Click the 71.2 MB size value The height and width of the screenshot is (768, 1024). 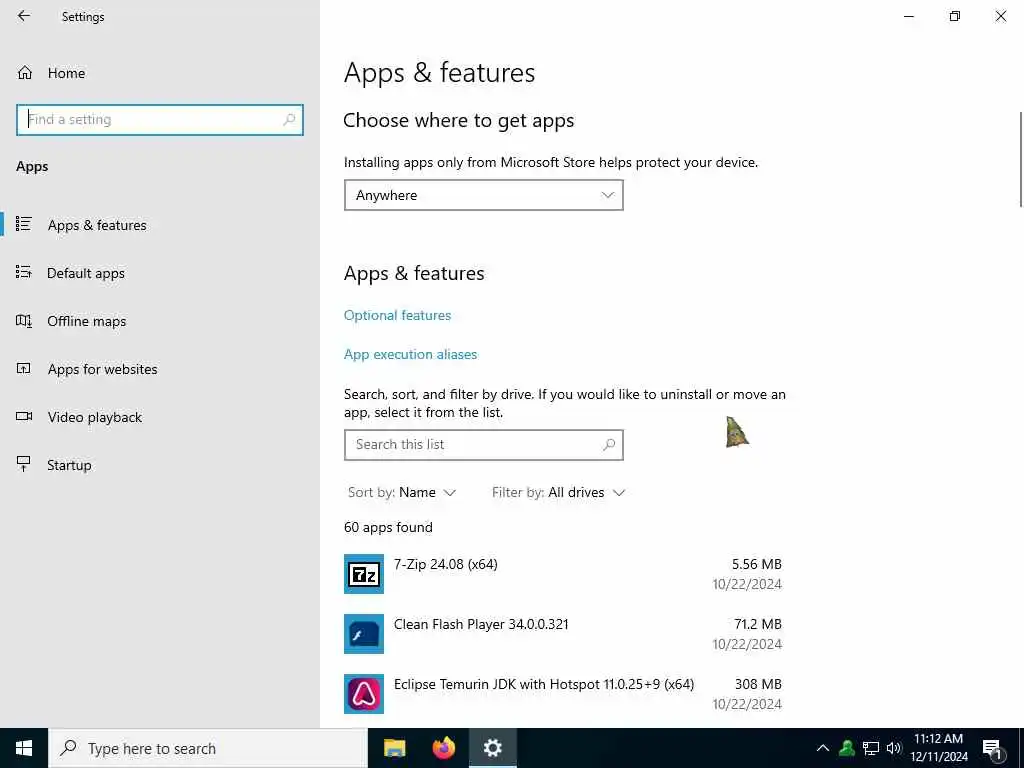pos(758,624)
